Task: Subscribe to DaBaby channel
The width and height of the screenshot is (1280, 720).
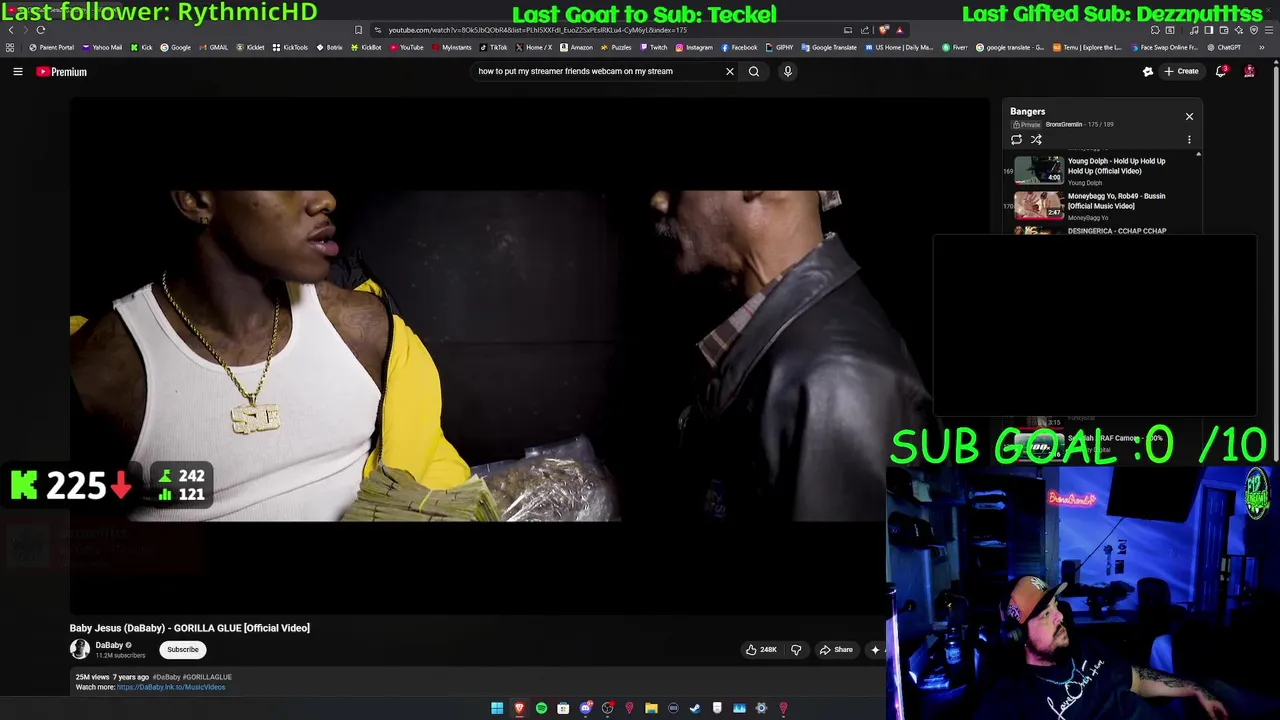Action: 183,650
